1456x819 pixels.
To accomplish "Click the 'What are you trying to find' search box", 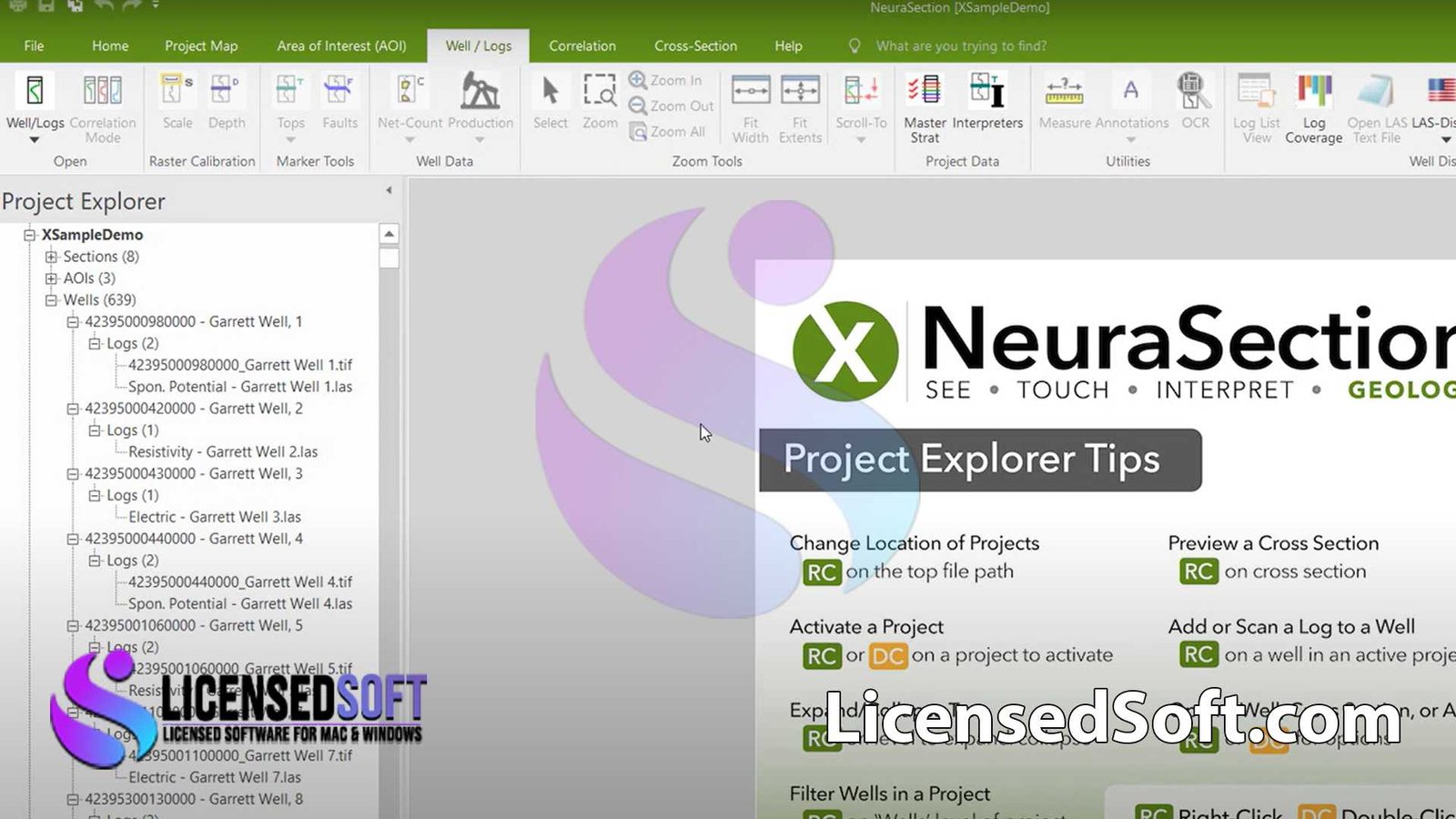I will tap(961, 45).
